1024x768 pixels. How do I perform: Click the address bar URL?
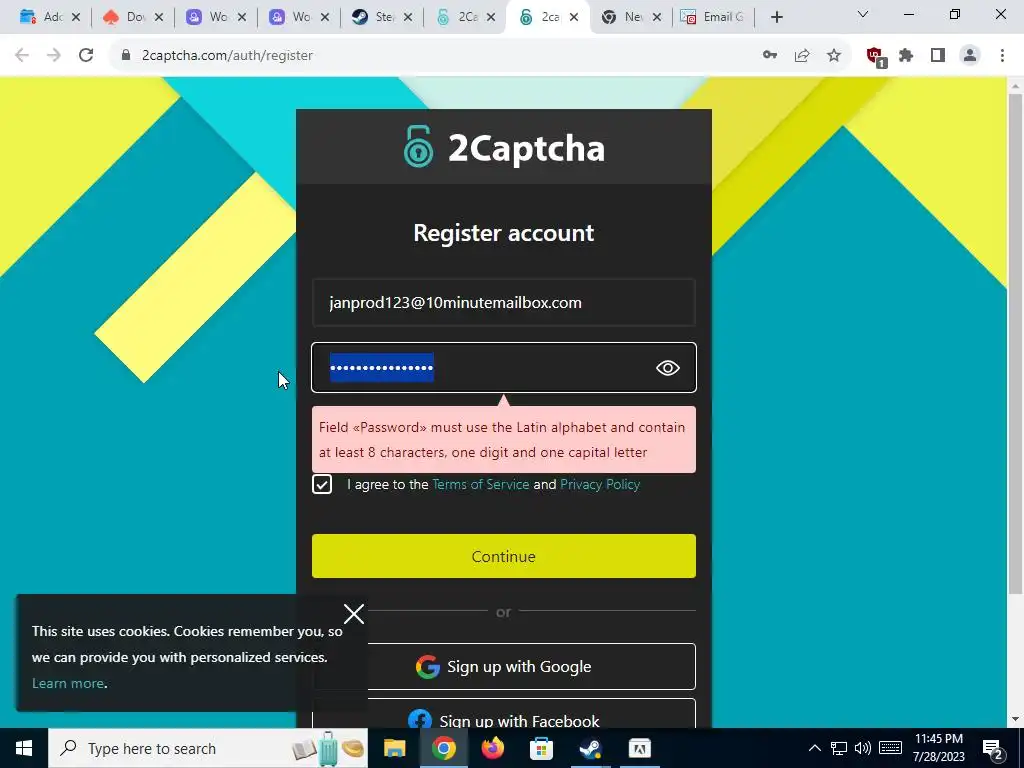coord(227,56)
